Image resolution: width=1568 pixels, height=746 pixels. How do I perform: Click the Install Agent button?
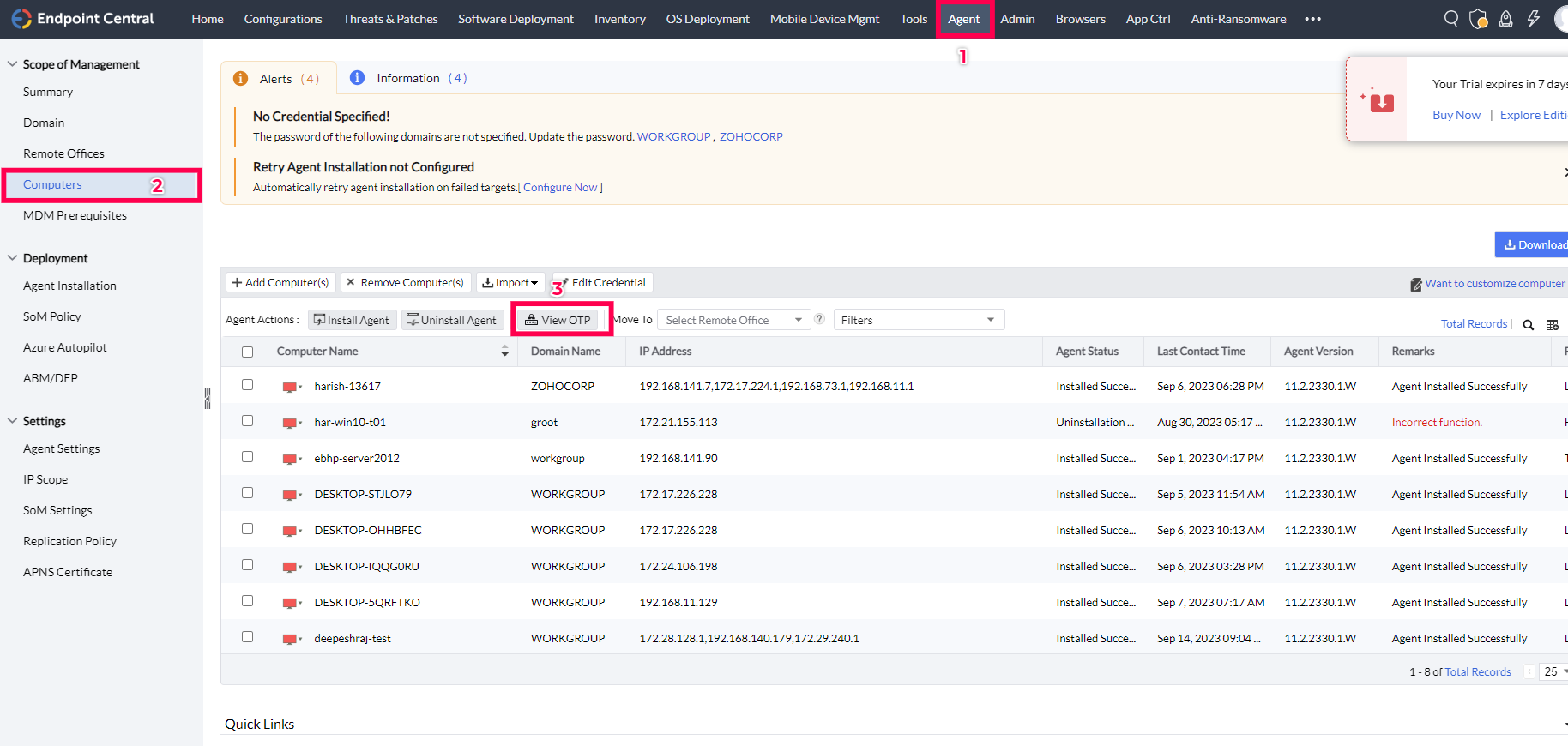point(353,320)
